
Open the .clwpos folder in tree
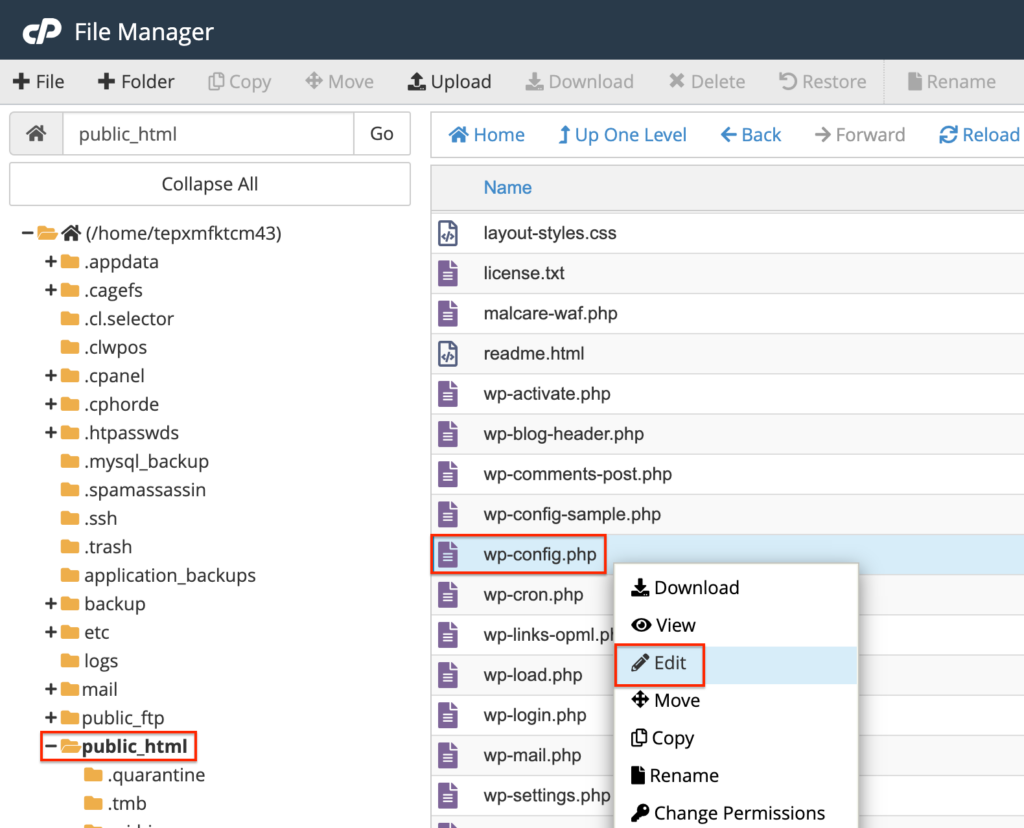click(103, 347)
